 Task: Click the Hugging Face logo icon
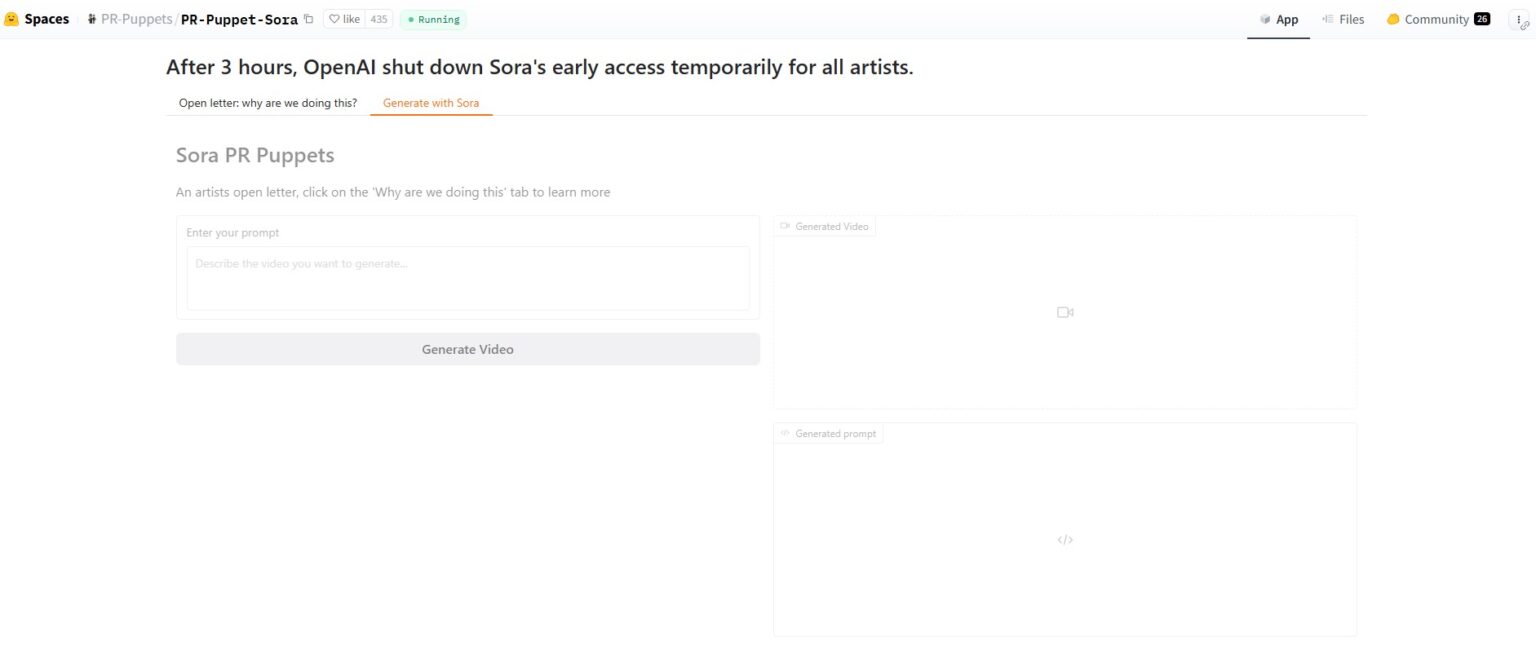pos(12,19)
